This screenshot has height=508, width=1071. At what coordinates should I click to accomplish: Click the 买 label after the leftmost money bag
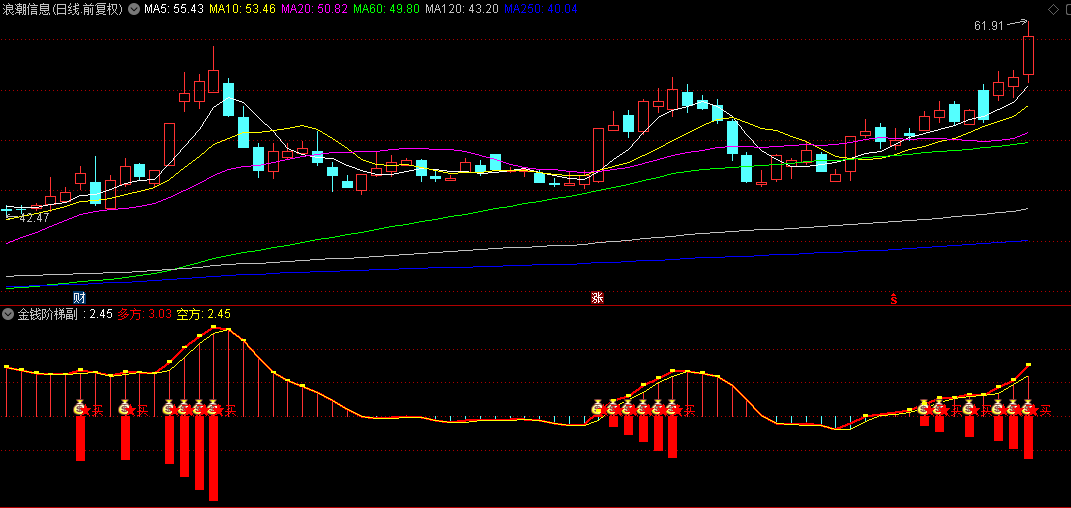point(98,410)
